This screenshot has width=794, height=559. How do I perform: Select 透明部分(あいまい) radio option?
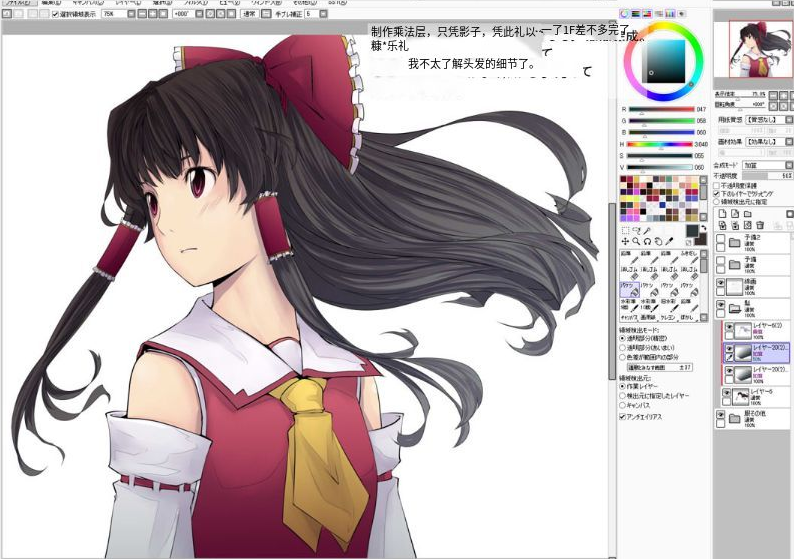pos(623,348)
